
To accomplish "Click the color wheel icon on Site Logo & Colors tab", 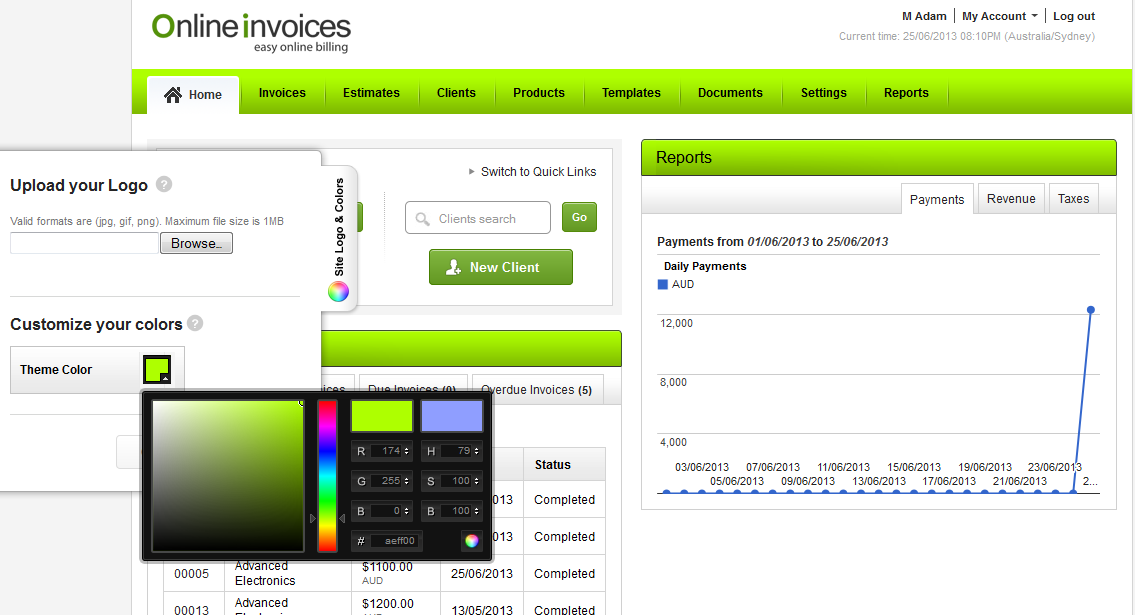I will (339, 291).
